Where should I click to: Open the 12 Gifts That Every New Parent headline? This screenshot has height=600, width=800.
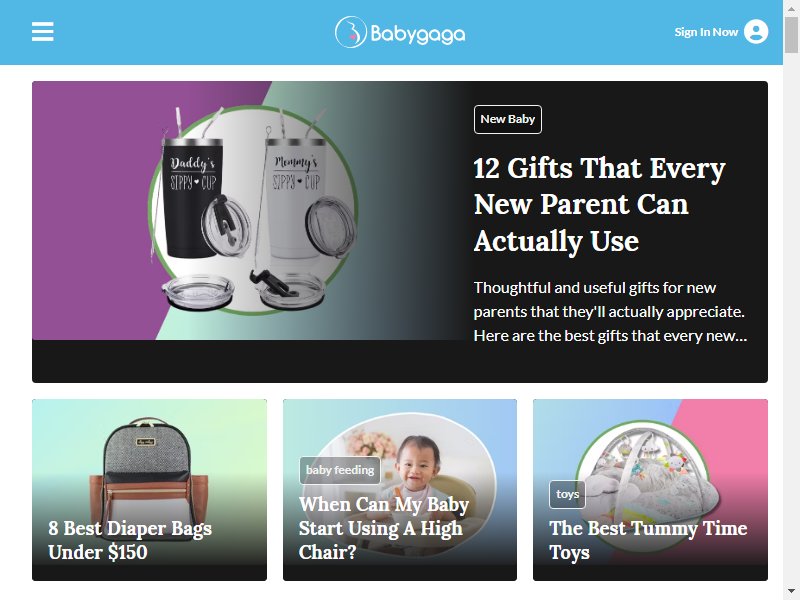coord(599,204)
